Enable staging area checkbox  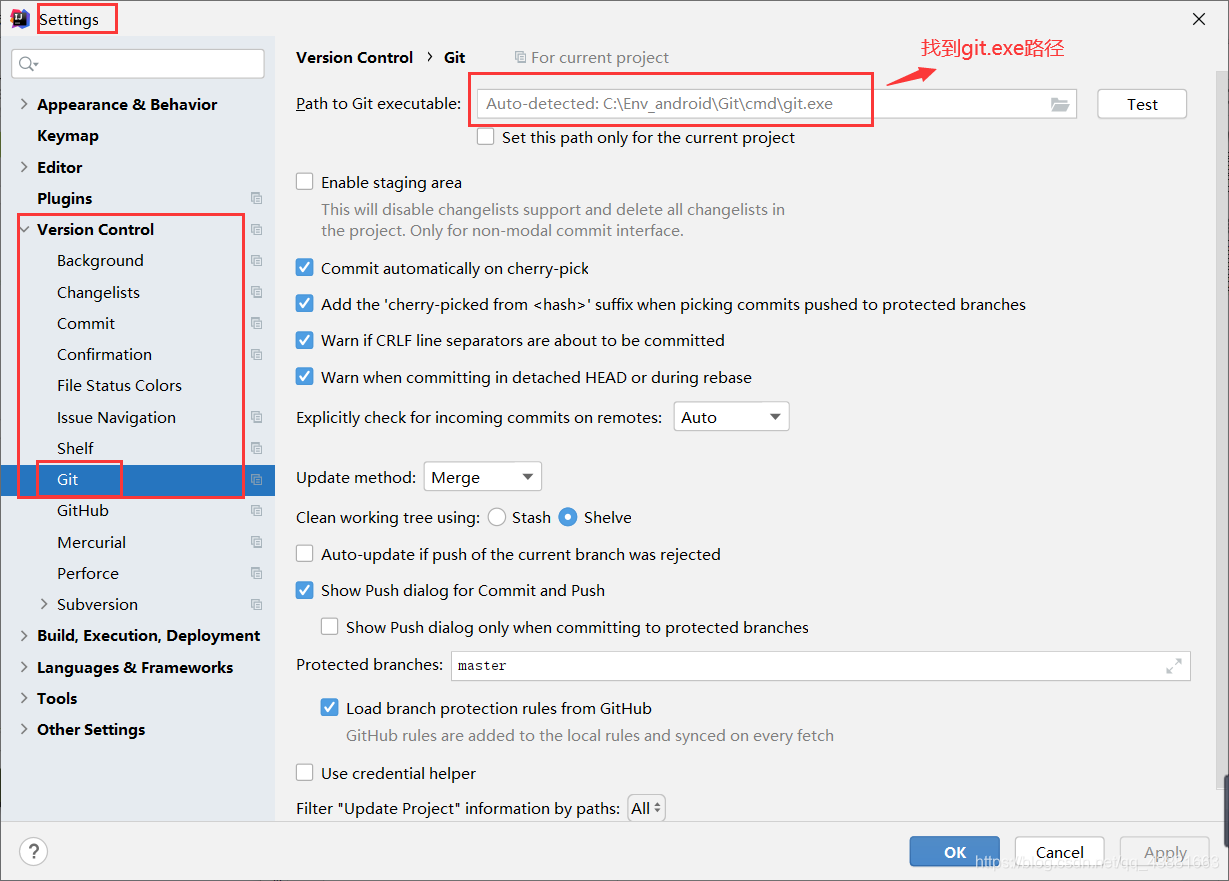click(305, 182)
